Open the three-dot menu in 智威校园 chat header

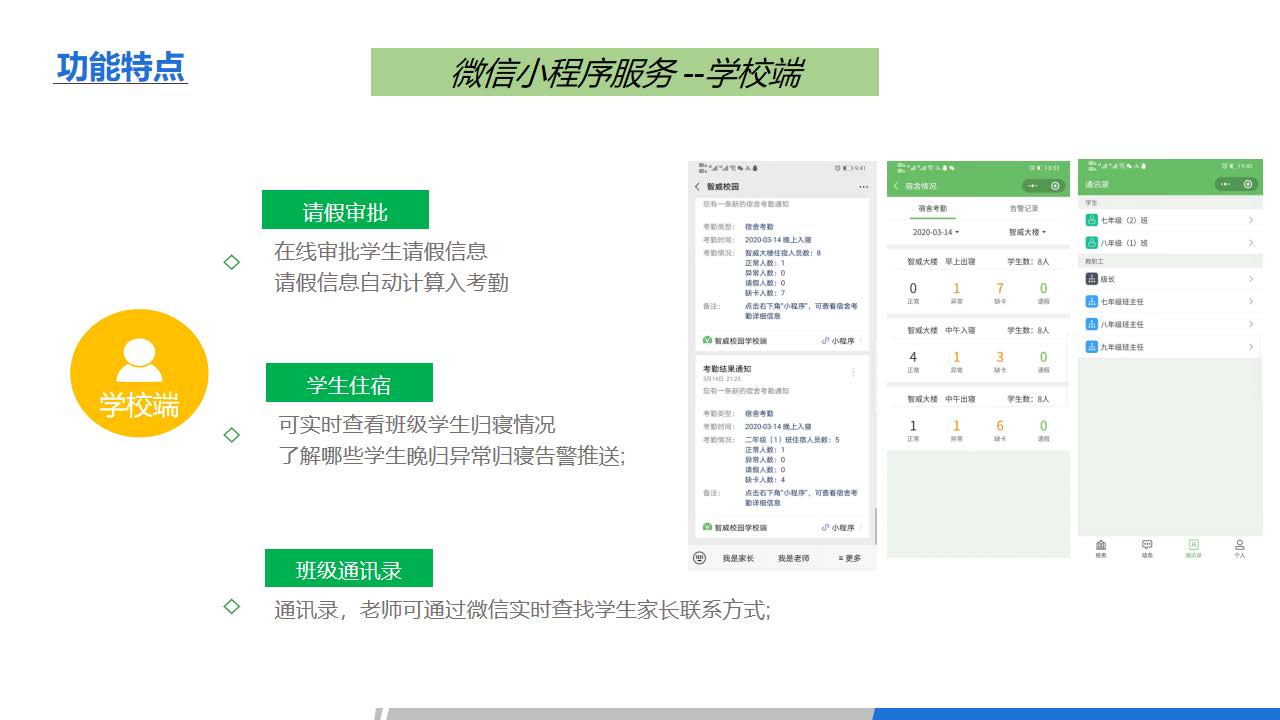(x=863, y=187)
